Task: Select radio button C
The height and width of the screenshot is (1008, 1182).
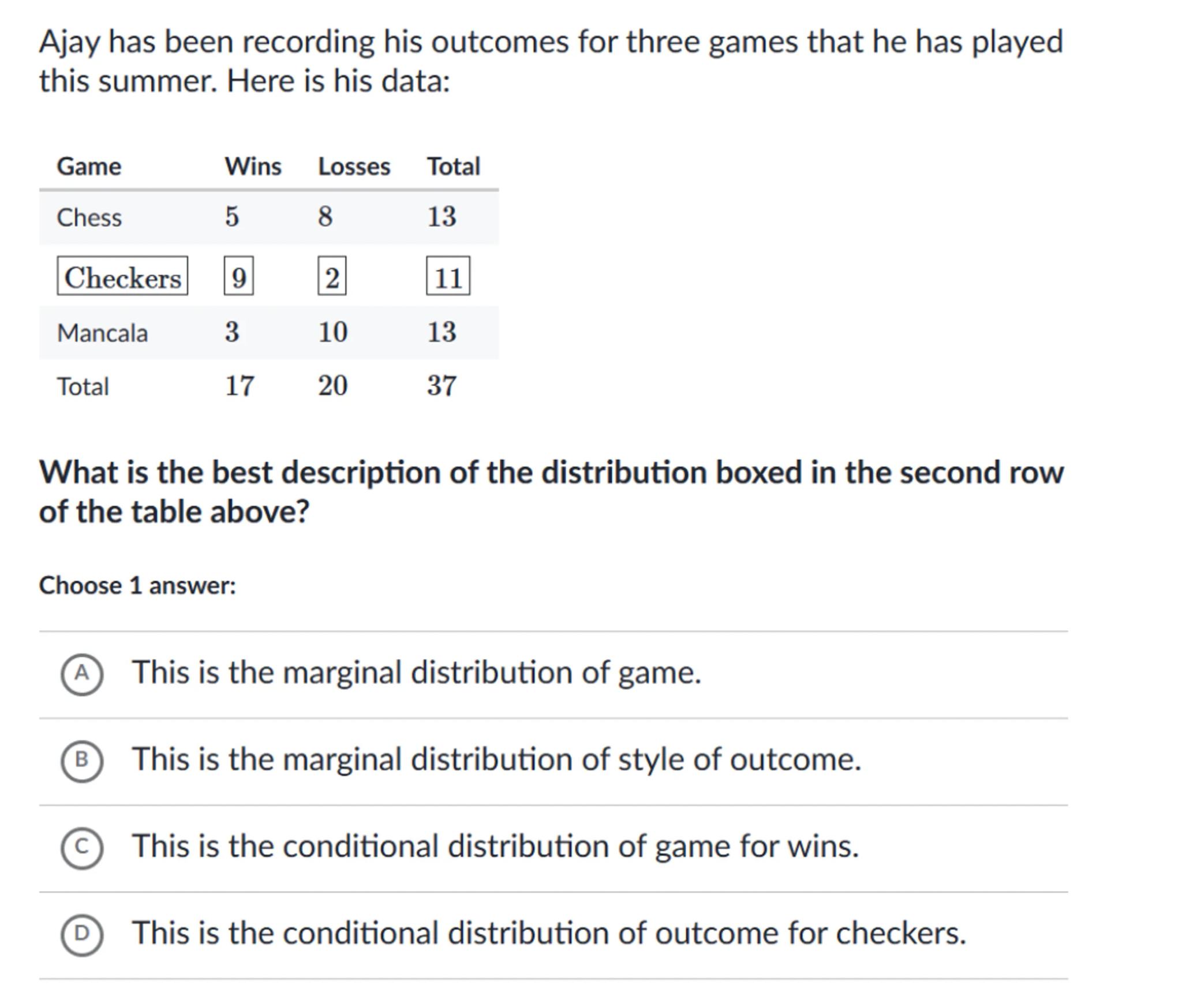Action: pyautogui.click(x=82, y=848)
